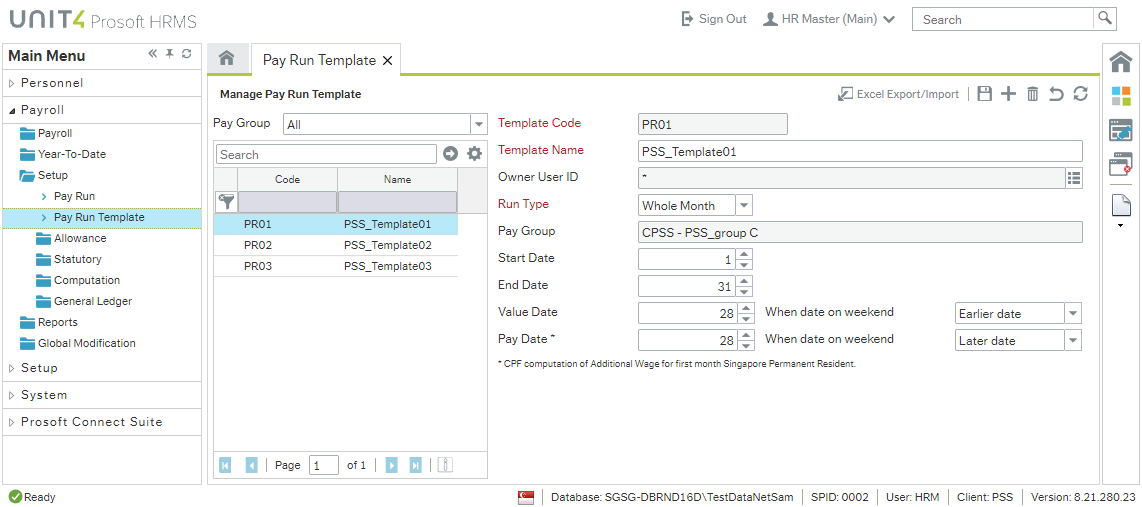Screen dimensions: 1142x507
Task: Save the template with the floppy disk icon
Action: point(985,94)
